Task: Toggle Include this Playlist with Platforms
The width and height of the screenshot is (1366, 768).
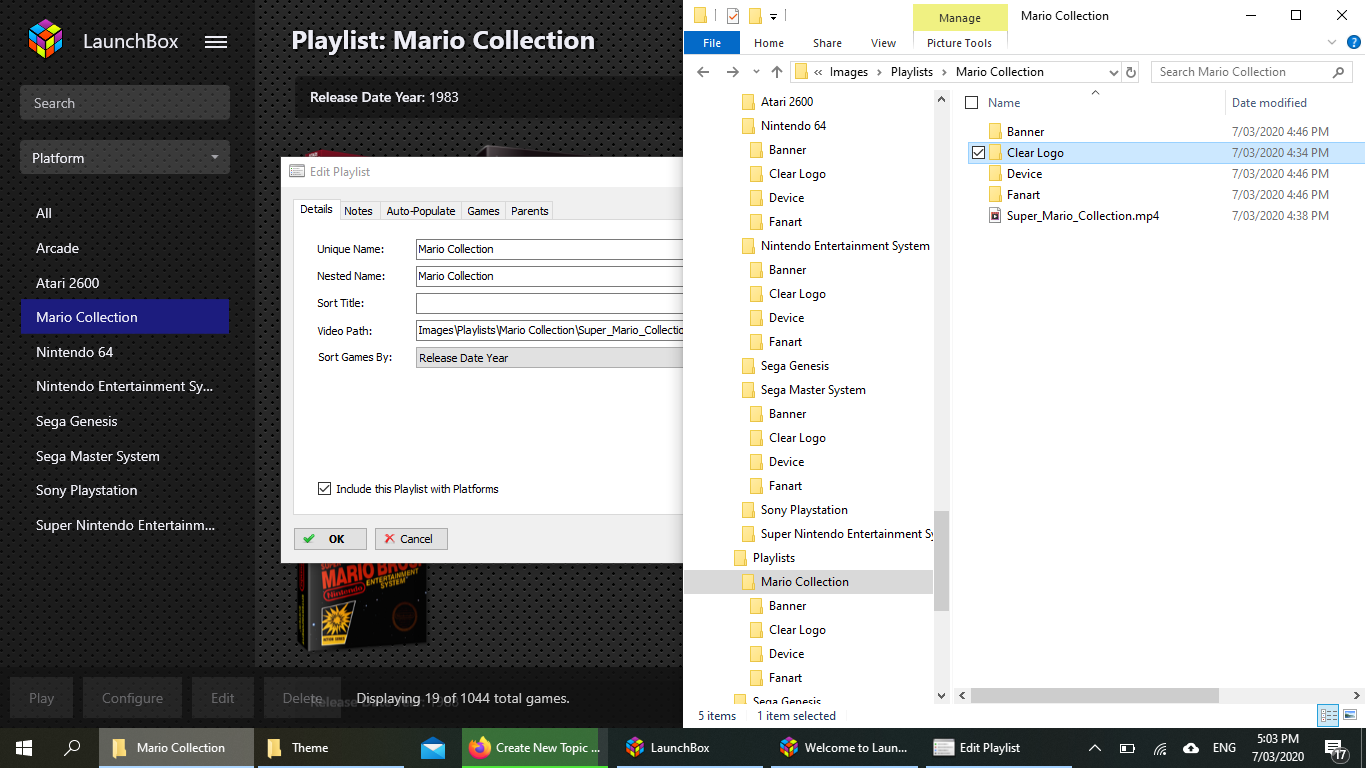Action: click(x=324, y=489)
